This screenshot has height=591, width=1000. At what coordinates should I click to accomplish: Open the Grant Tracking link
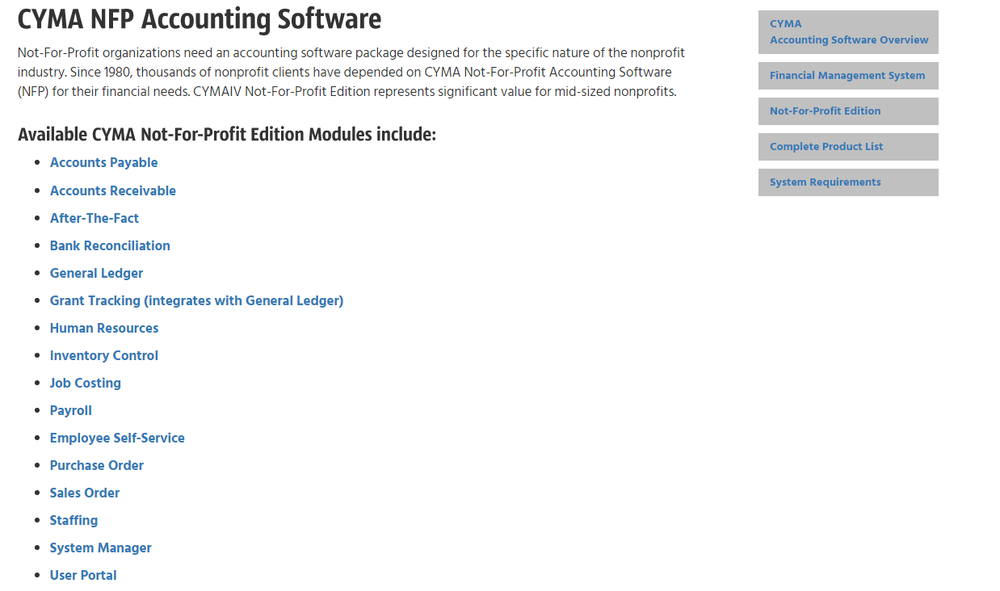(x=196, y=300)
